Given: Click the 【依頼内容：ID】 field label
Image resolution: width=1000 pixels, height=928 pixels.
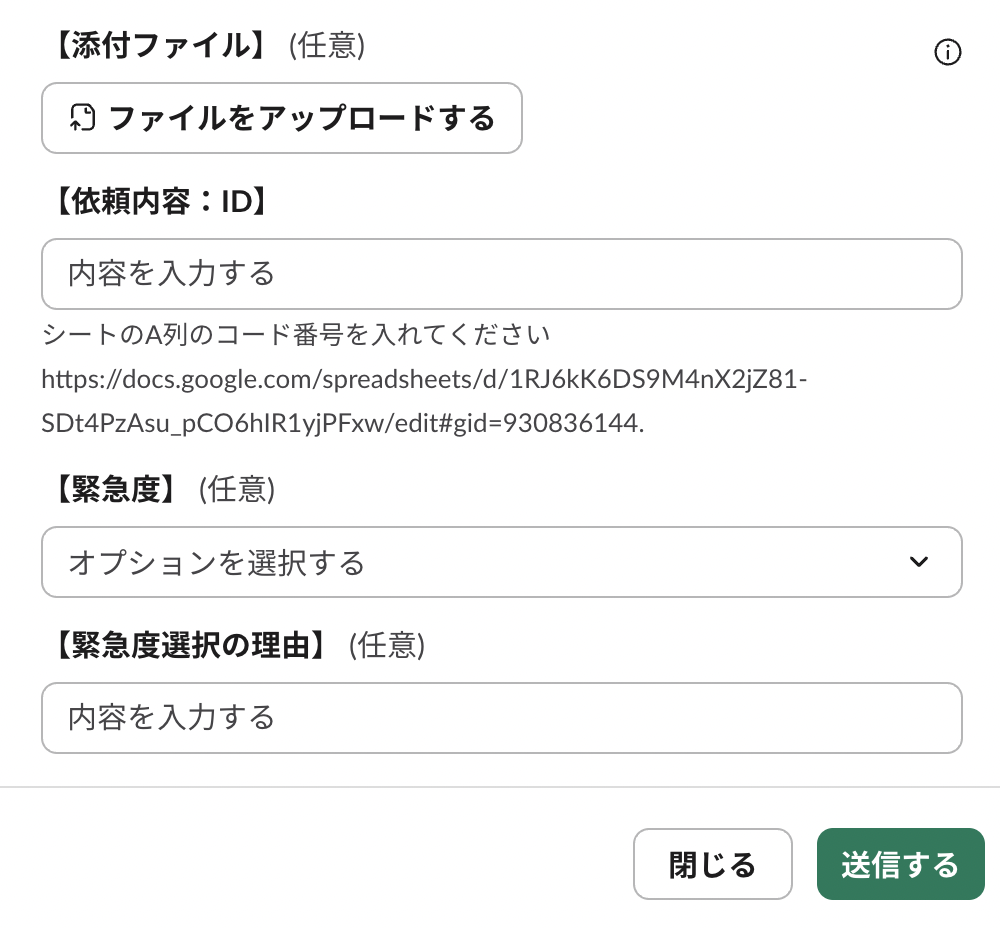Looking at the screenshot, I should [160, 201].
